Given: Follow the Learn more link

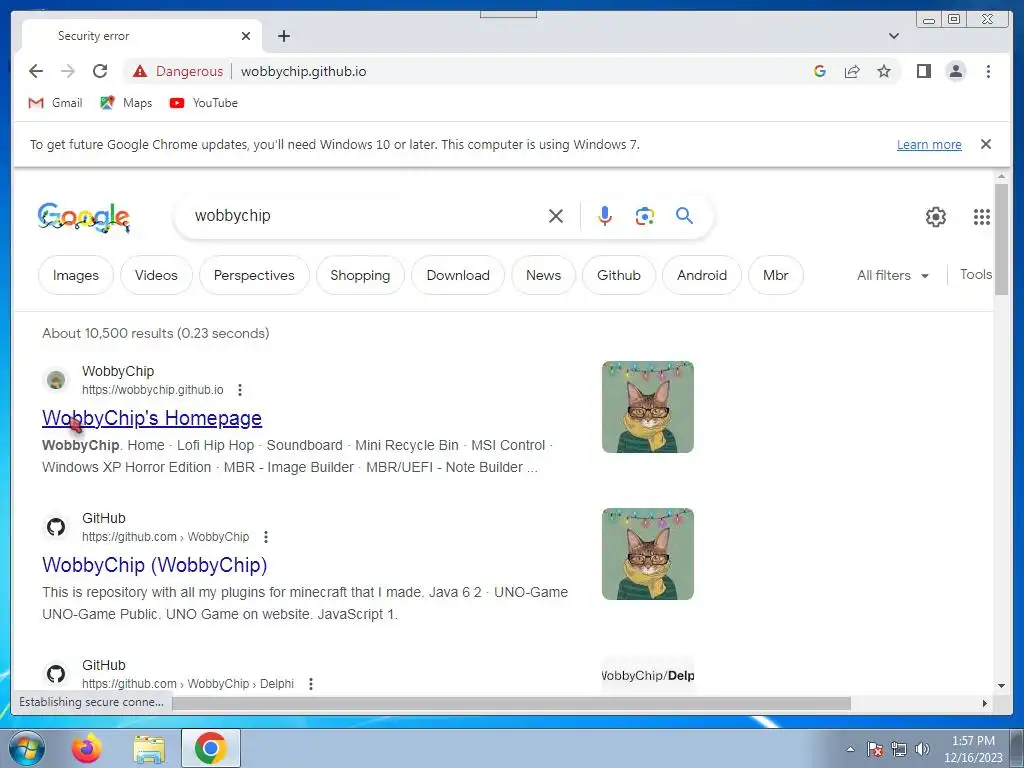Looking at the screenshot, I should point(929,144).
